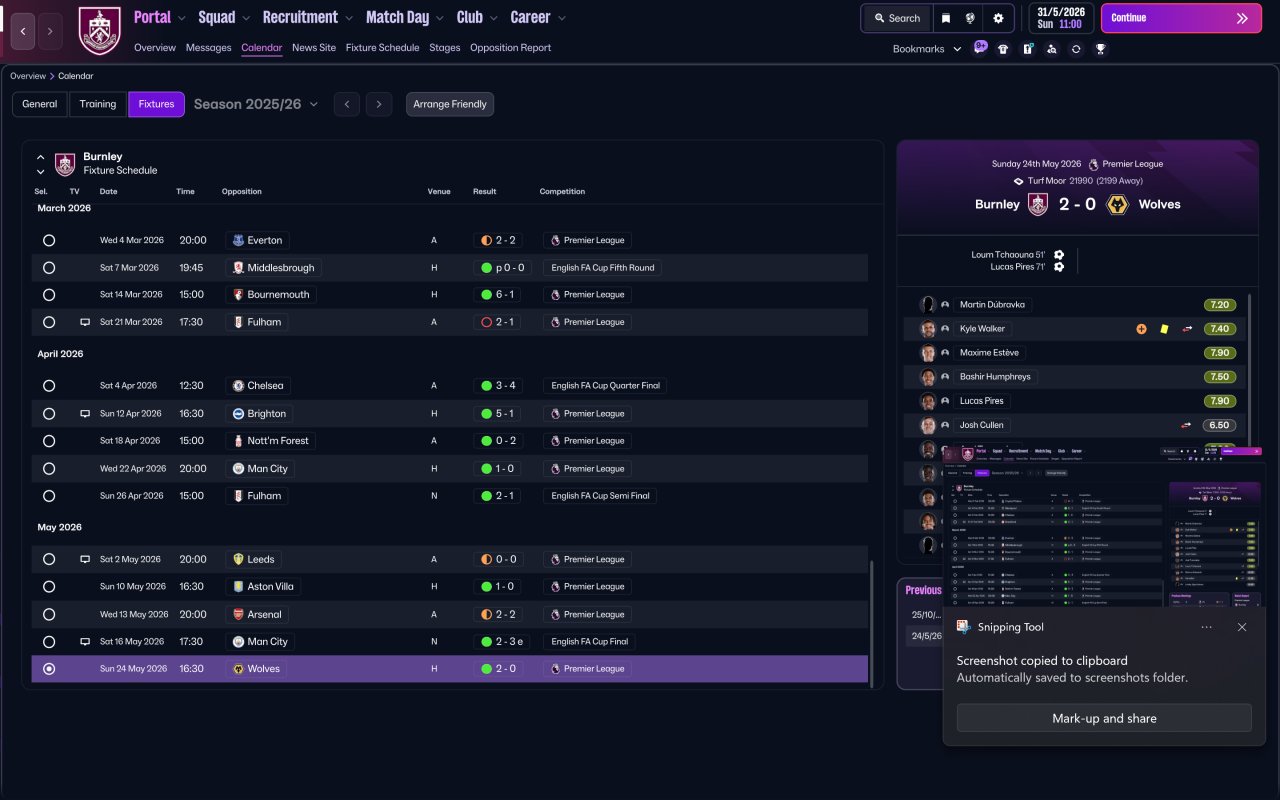
Task: Expand the Match Day menu chevron
Action: click(x=439, y=18)
